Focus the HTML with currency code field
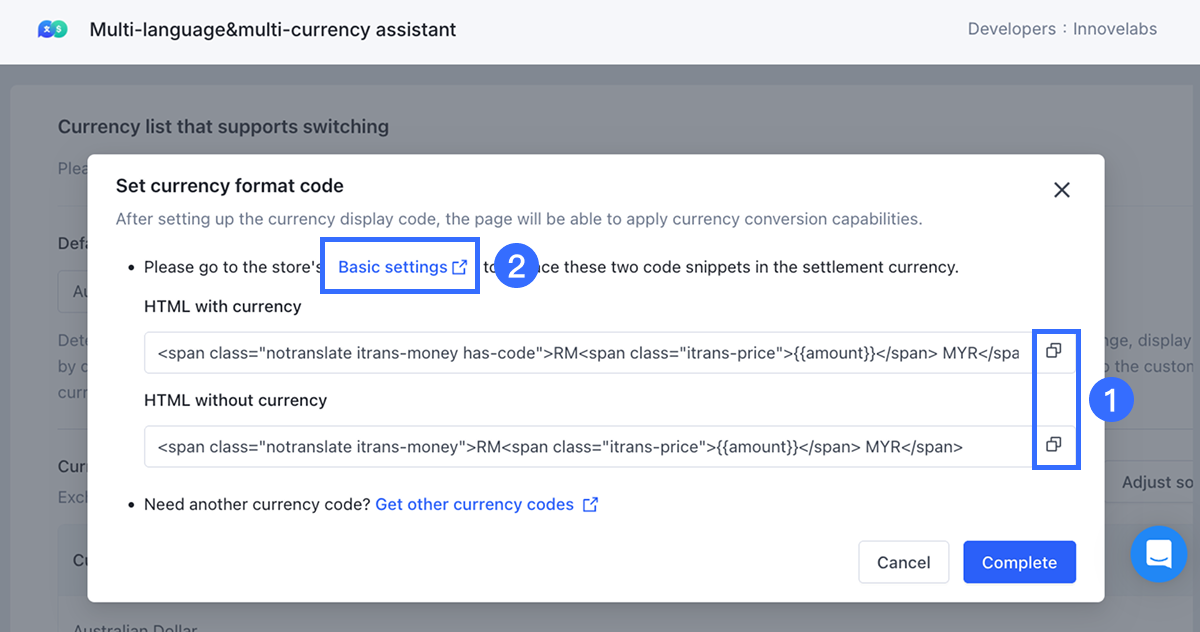The height and width of the screenshot is (632, 1200). pyautogui.click(x=588, y=353)
